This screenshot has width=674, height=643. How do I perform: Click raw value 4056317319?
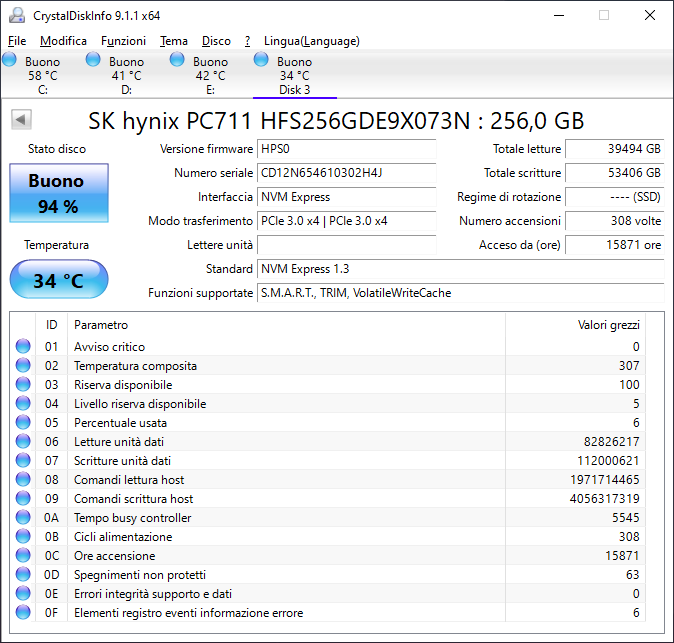pos(604,499)
